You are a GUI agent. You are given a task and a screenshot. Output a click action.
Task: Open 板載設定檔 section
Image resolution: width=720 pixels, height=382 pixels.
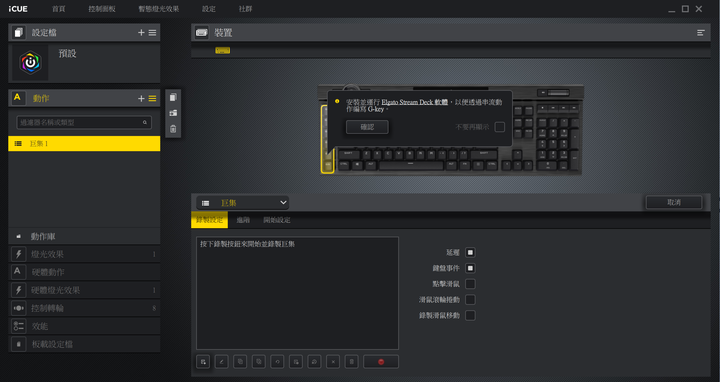tap(84, 344)
